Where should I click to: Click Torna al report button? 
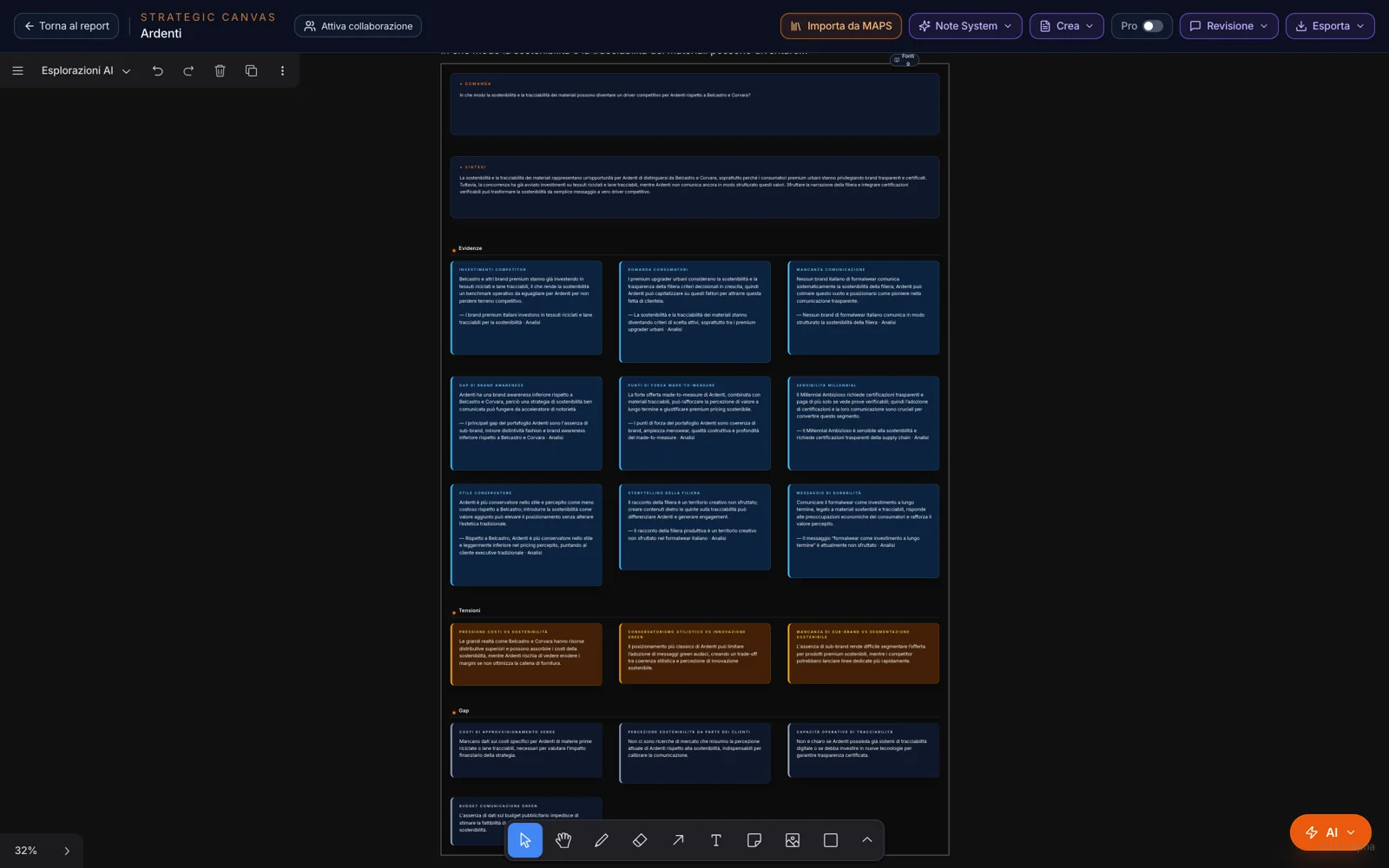(x=66, y=26)
